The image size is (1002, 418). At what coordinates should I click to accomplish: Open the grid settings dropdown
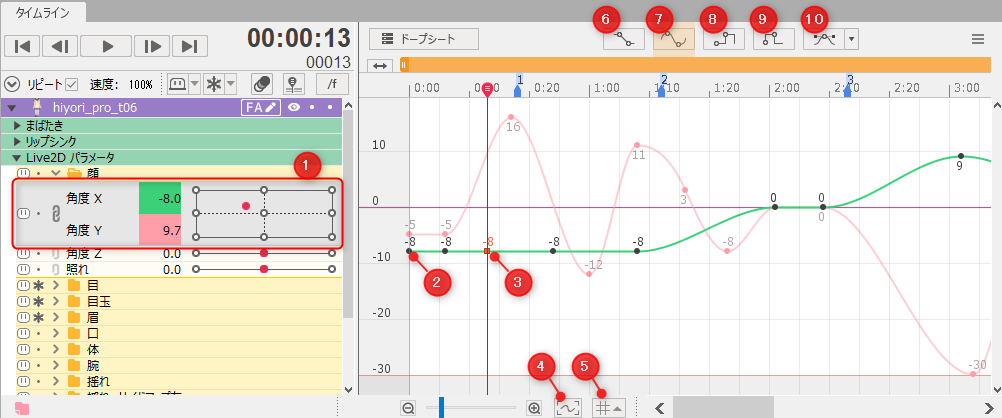[x=609, y=407]
